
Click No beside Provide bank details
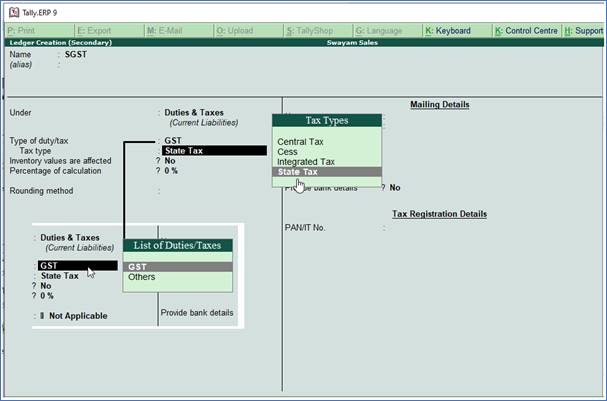(x=395, y=188)
